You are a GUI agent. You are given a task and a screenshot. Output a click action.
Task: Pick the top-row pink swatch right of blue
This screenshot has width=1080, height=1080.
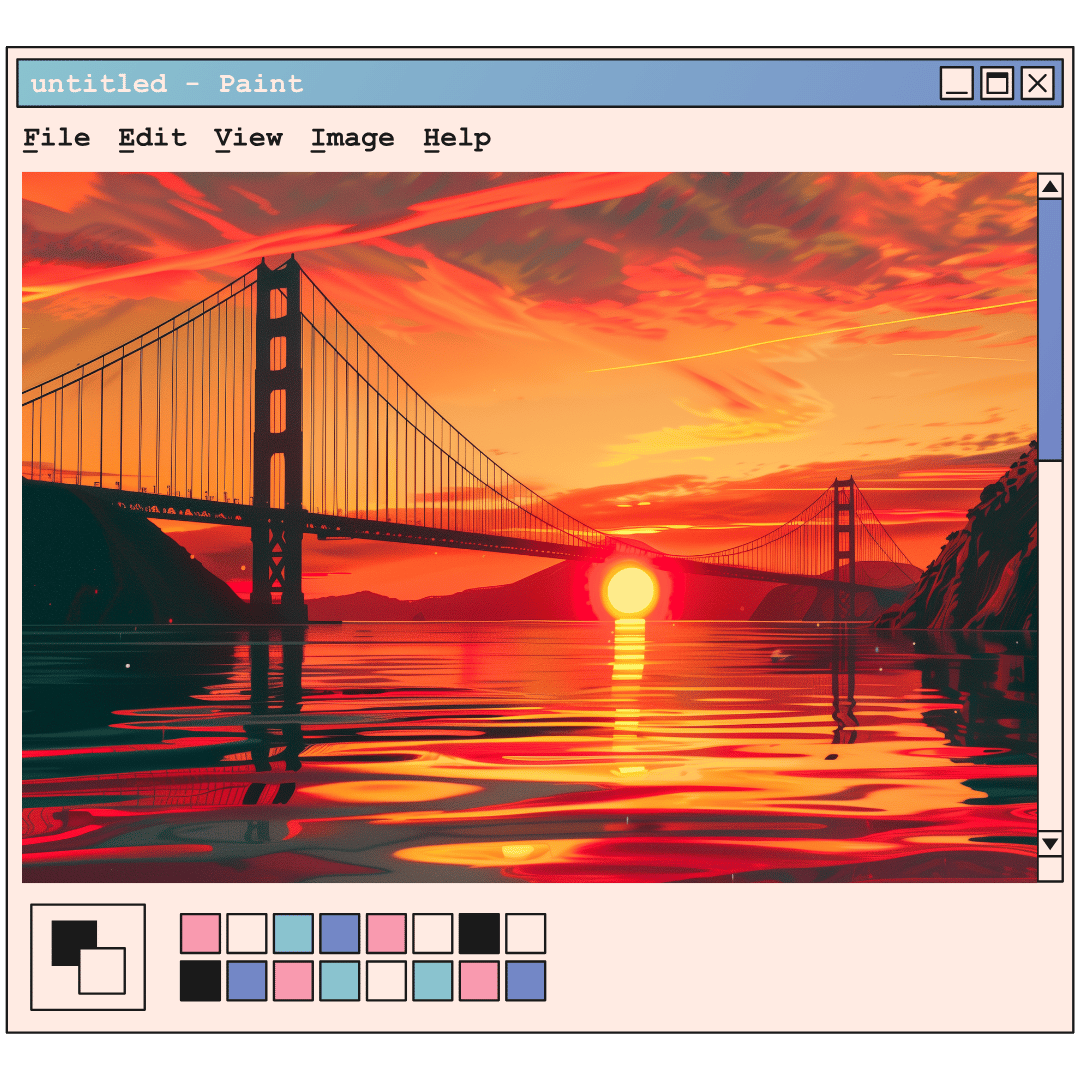386,933
